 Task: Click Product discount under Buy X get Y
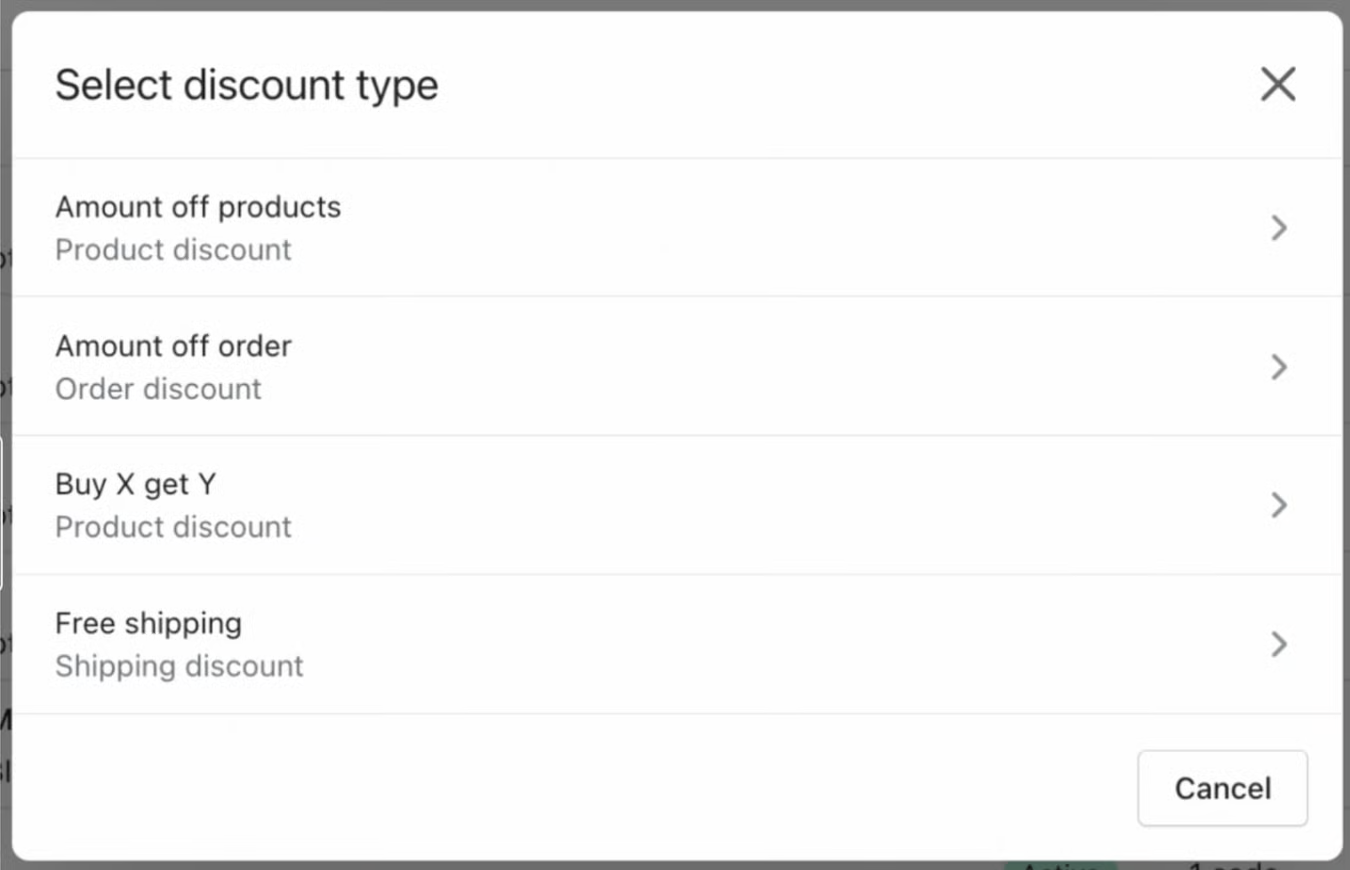(x=173, y=527)
